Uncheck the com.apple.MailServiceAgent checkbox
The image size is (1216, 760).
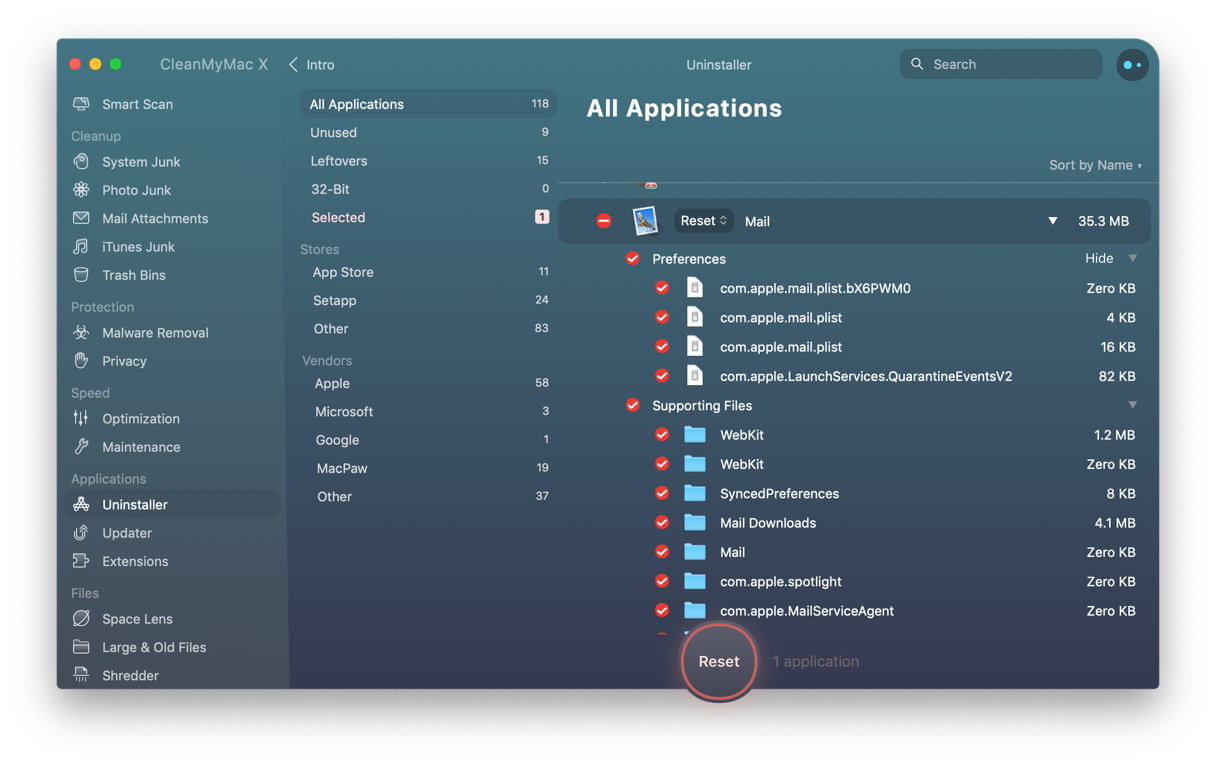(x=662, y=610)
